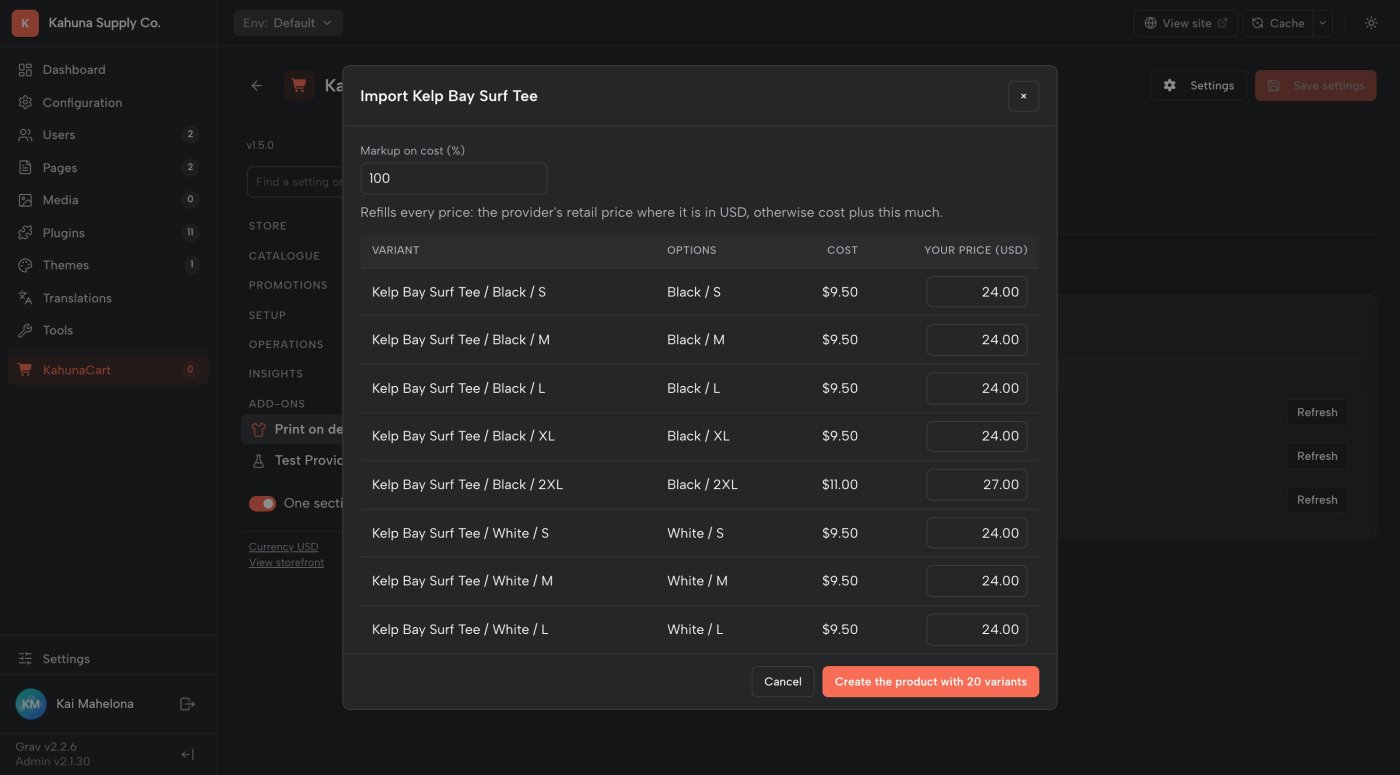Open the Configuration page icon
Viewport: 1400px width, 775px height.
(25, 102)
